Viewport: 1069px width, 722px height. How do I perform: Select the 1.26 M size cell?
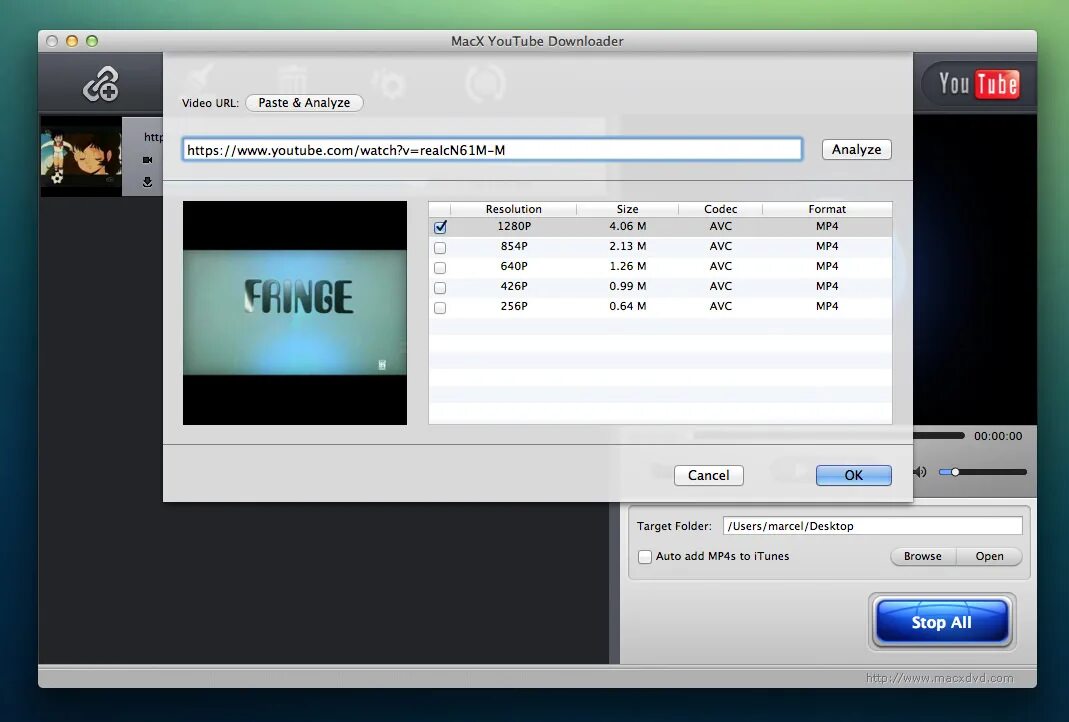click(x=627, y=266)
